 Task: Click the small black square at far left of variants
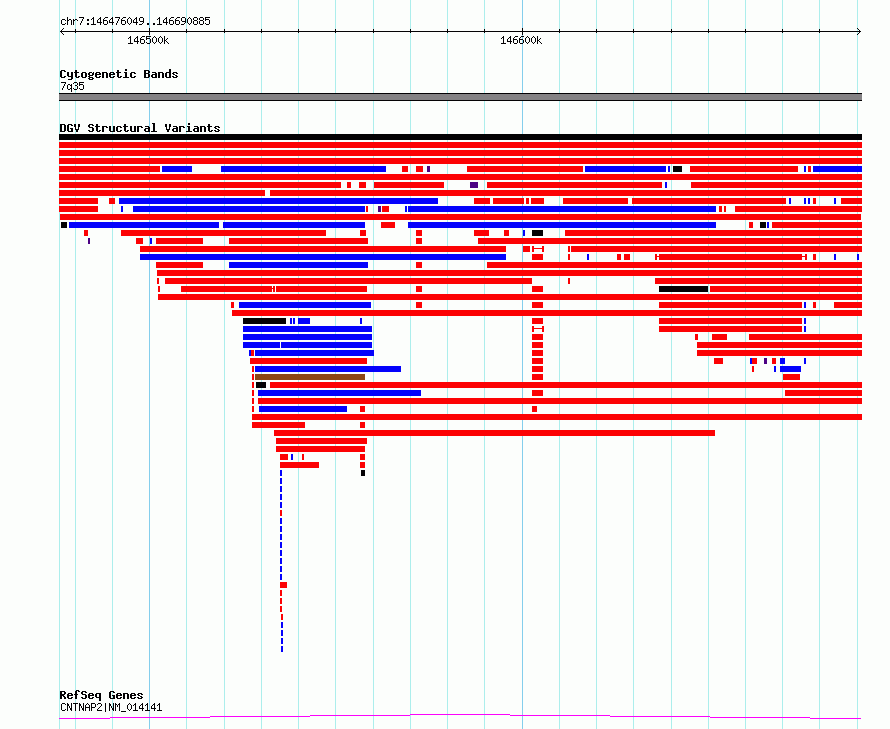pyautogui.click(x=64, y=225)
